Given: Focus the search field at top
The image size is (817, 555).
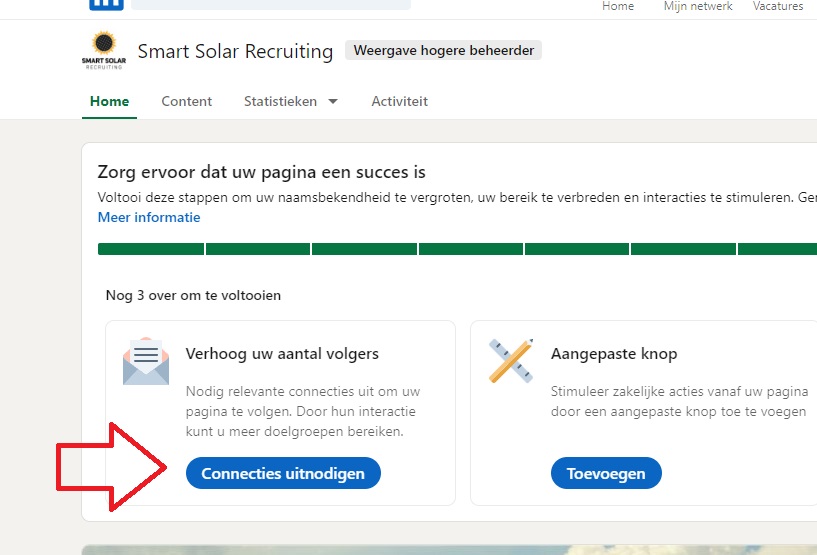Looking at the screenshot, I should pyautogui.click(x=270, y=4).
